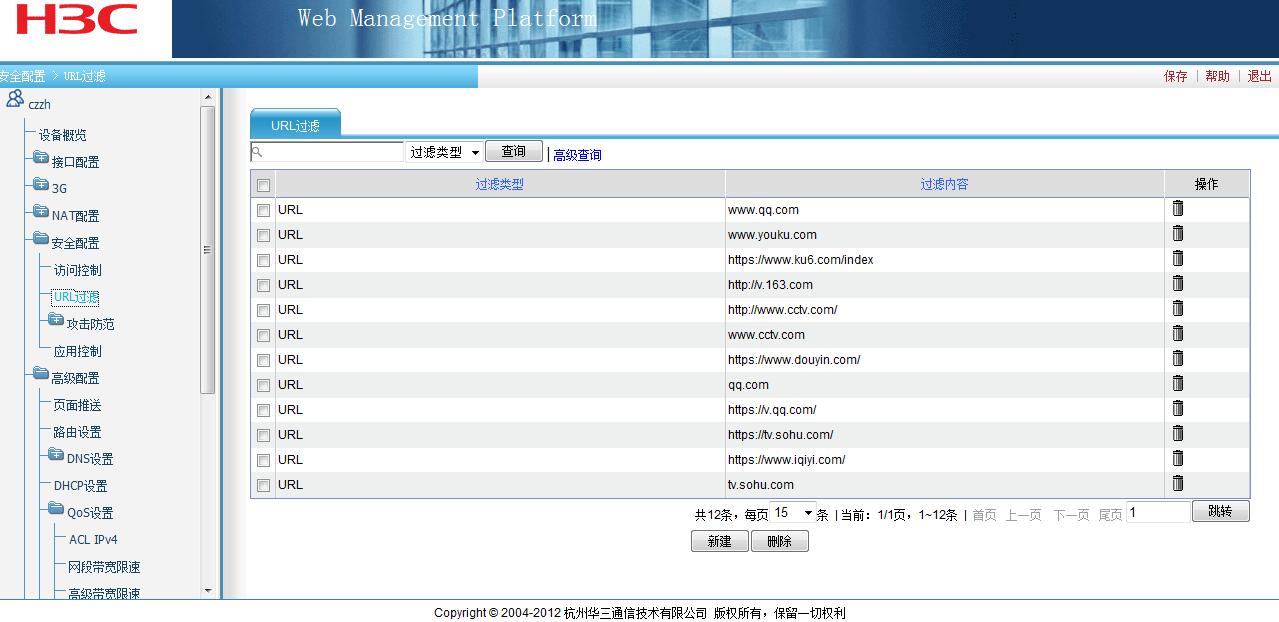Click folder icon of QoS设置
This screenshot has width=1279, height=622.
click(56, 509)
